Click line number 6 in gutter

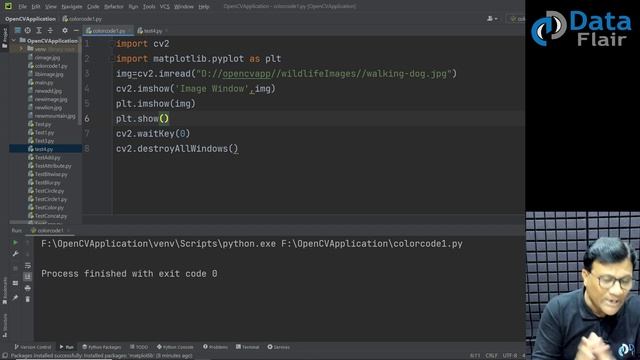[87, 119]
